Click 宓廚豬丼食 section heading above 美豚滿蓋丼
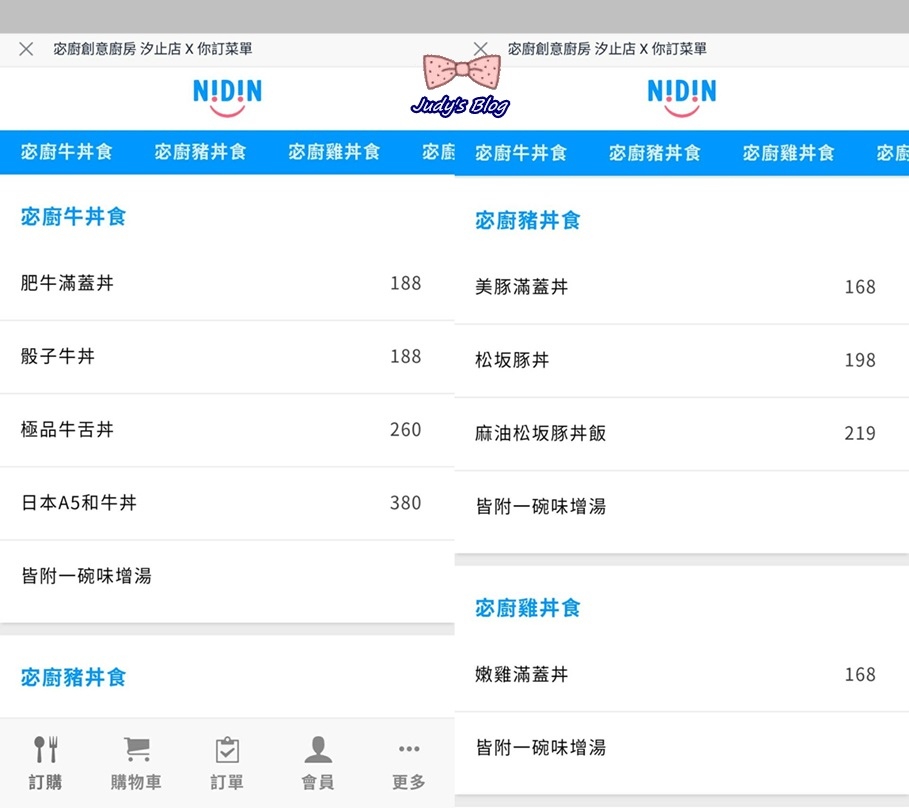This screenshot has height=808, width=909. [528, 221]
